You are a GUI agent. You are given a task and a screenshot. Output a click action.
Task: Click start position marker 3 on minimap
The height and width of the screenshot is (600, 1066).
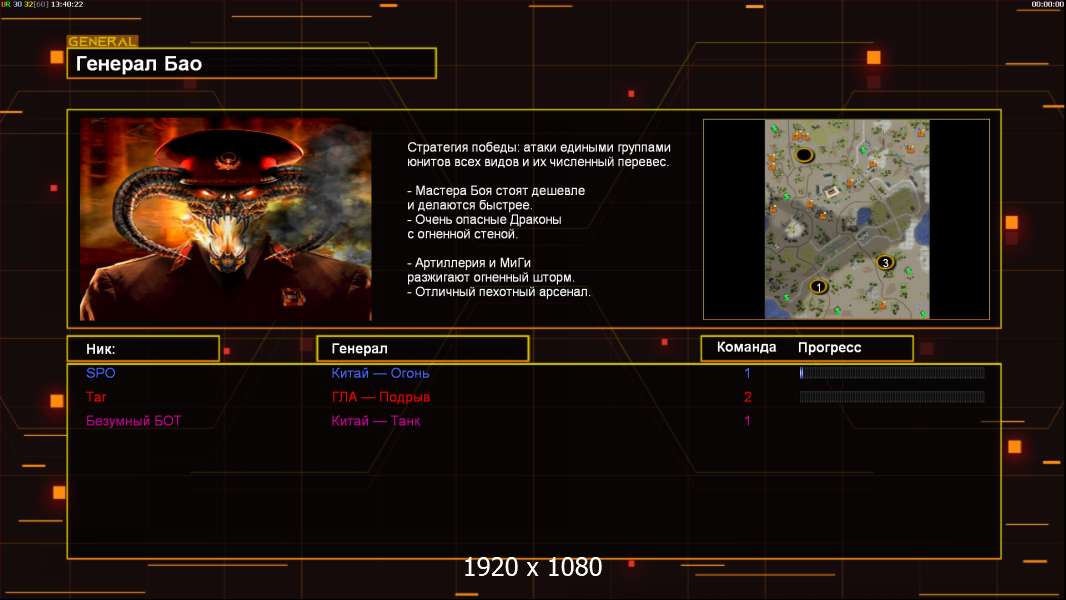click(x=884, y=262)
